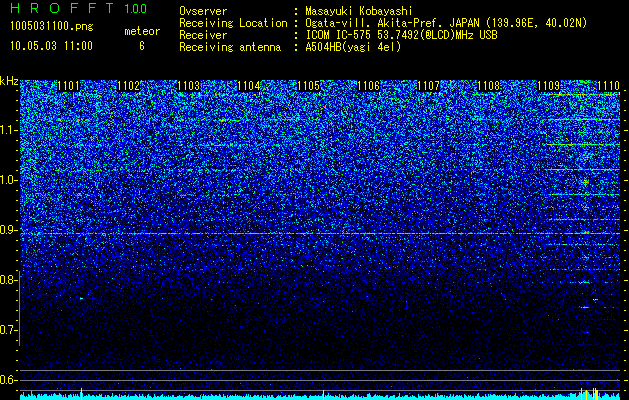Click the kHz axis unit label

(9, 81)
